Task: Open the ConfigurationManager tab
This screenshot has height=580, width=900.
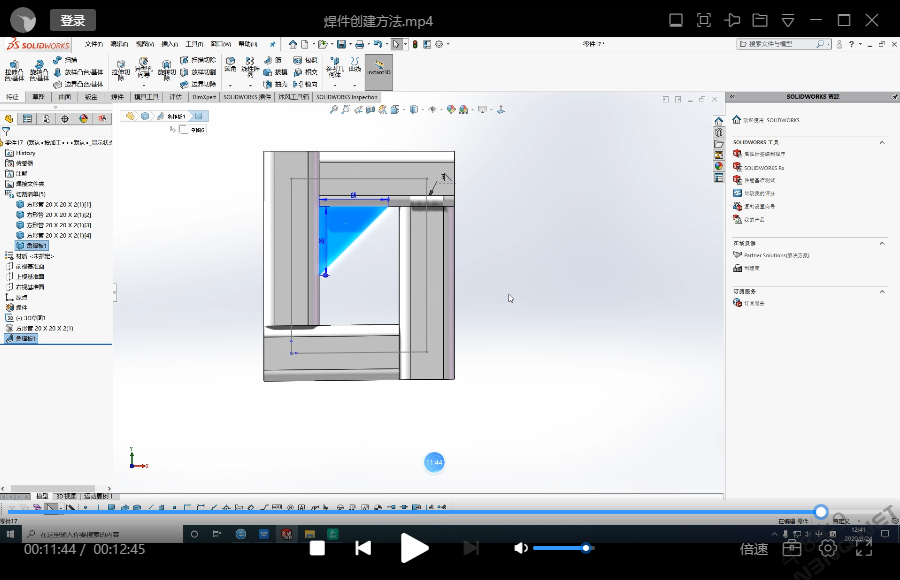Action: pos(46,118)
